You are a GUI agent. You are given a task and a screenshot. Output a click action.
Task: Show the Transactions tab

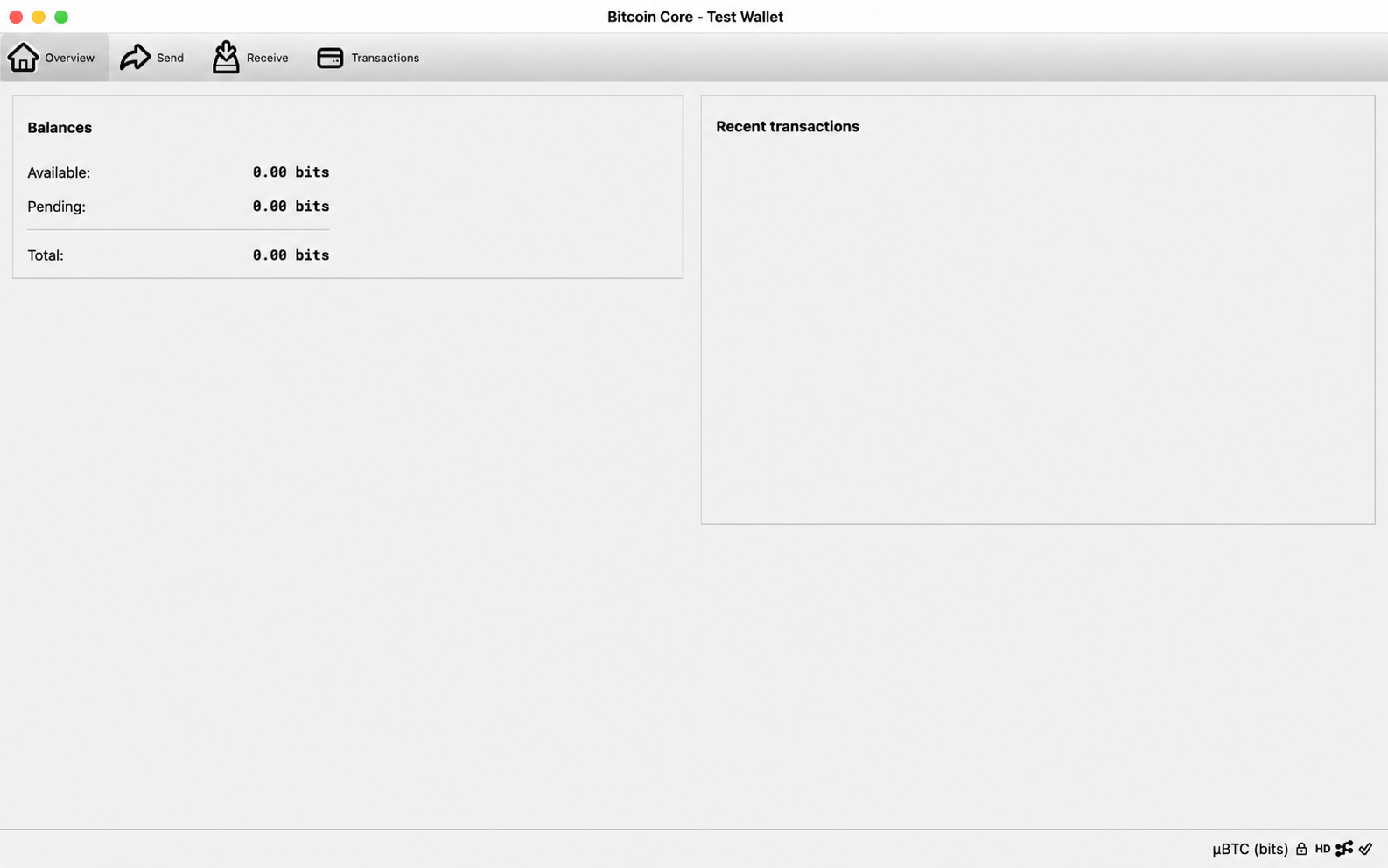point(368,58)
